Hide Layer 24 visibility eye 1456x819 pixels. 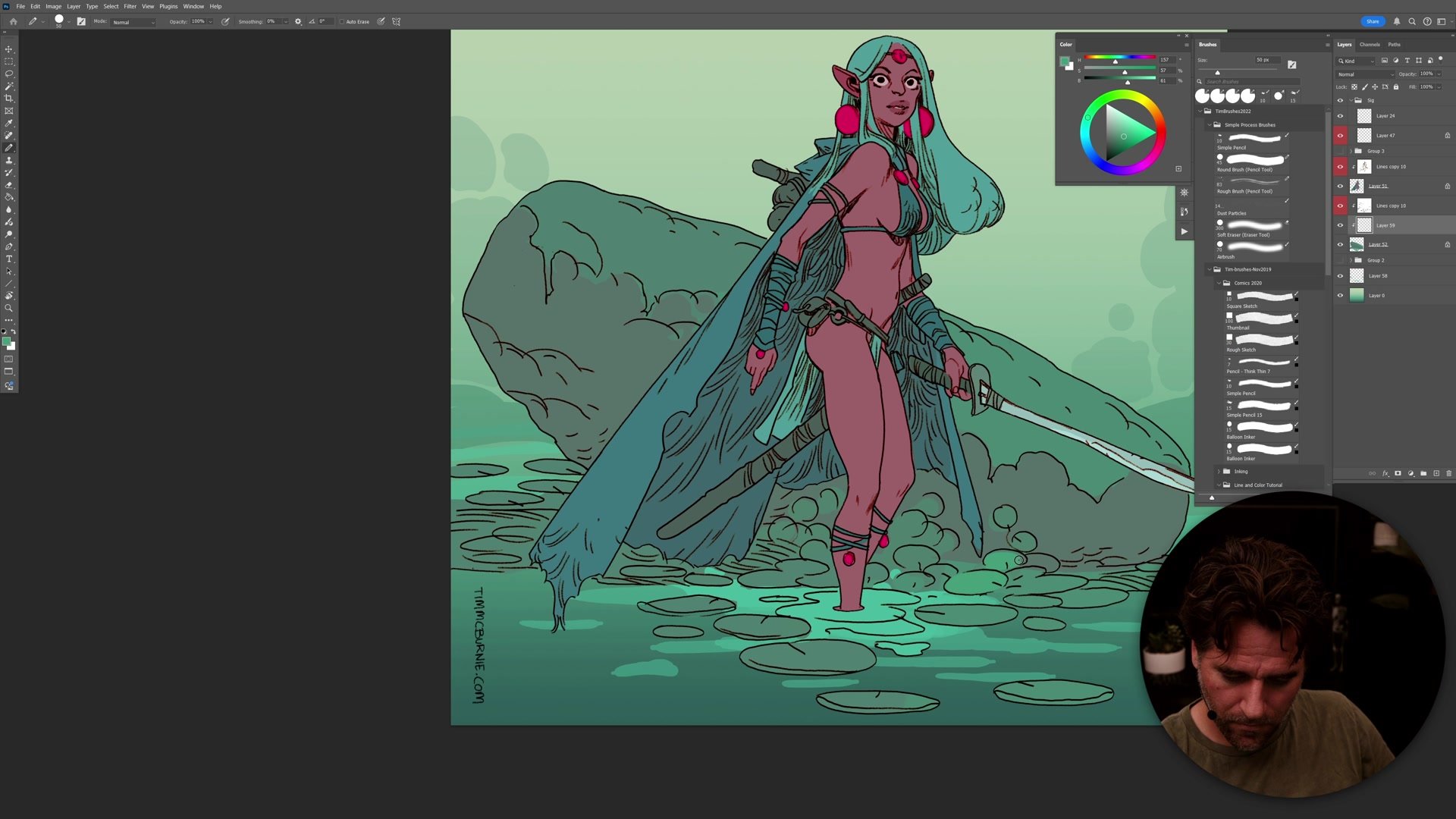[1340, 116]
